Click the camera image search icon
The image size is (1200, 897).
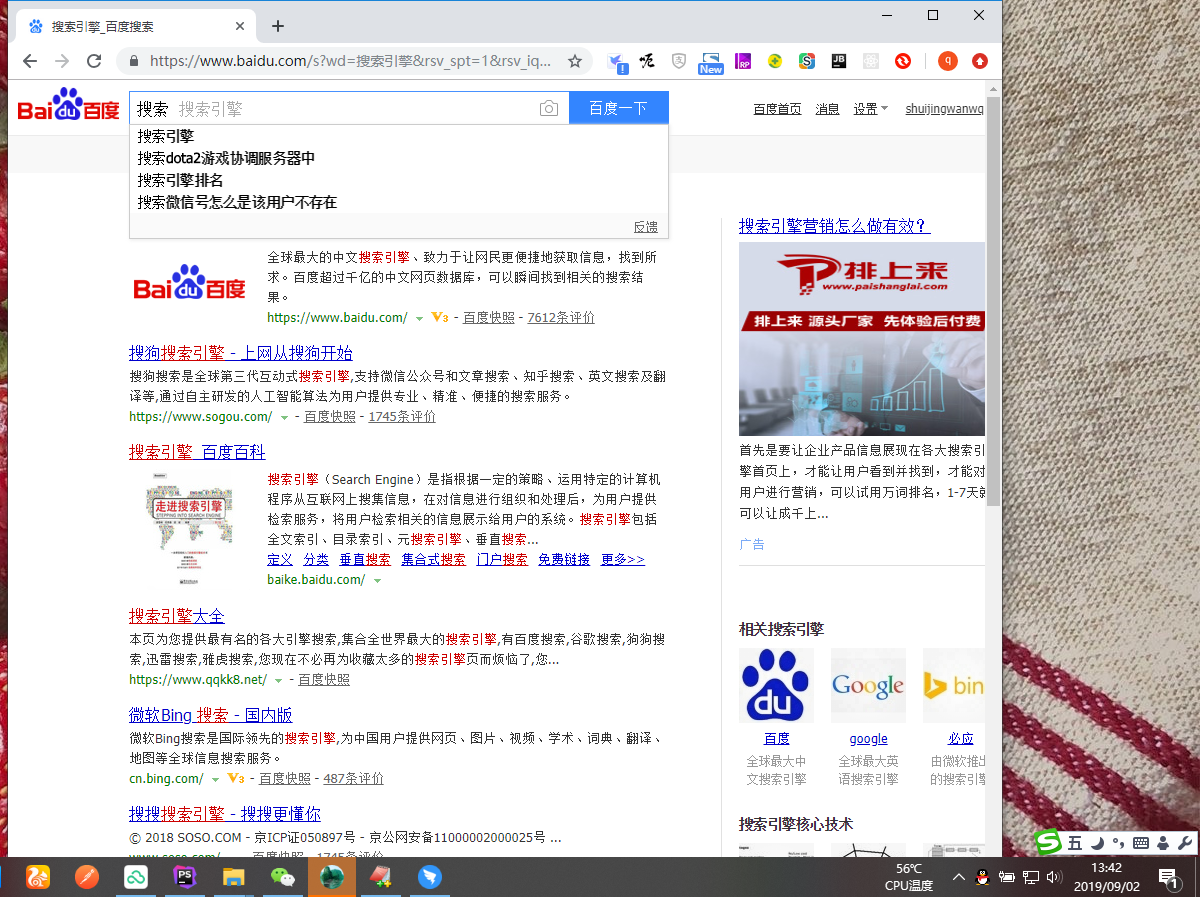548,109
